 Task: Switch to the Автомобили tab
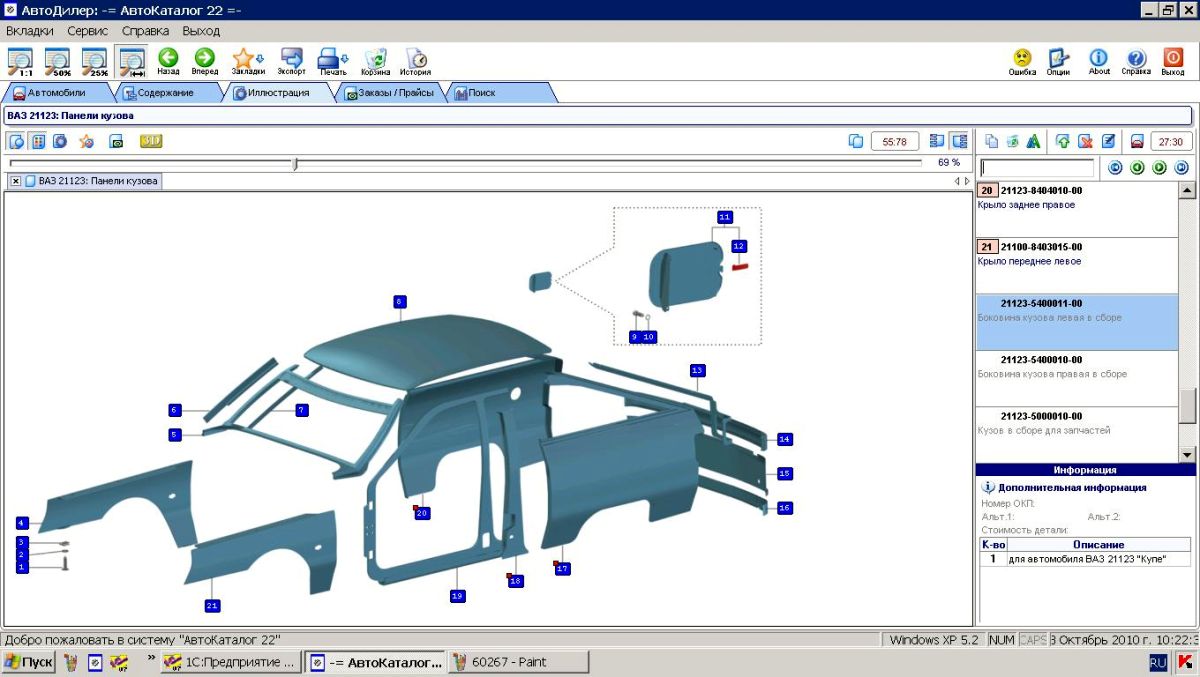pyautogui.click(x=57, y=93)
